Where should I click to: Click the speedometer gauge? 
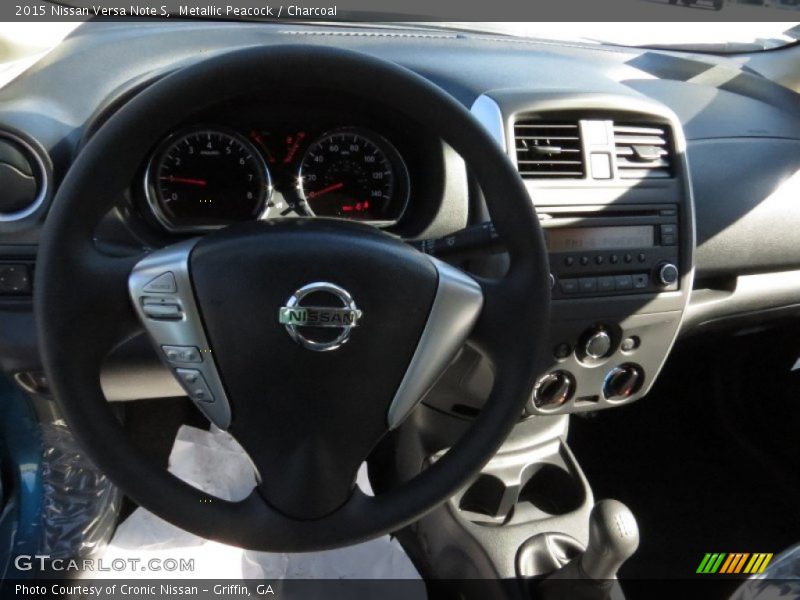[x=353, y=176]
